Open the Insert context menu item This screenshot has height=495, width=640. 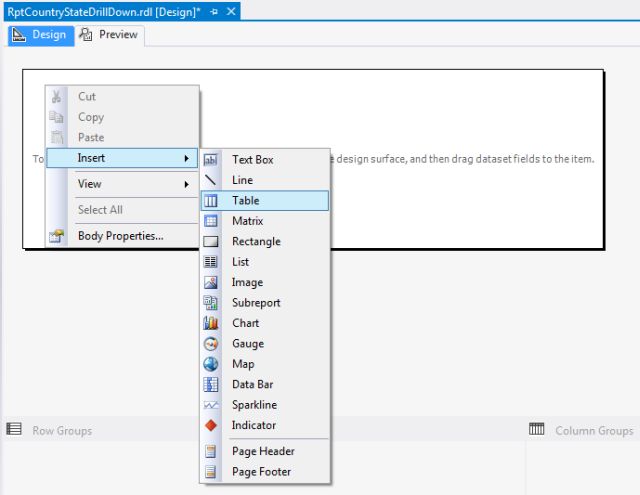pos(122,158)
